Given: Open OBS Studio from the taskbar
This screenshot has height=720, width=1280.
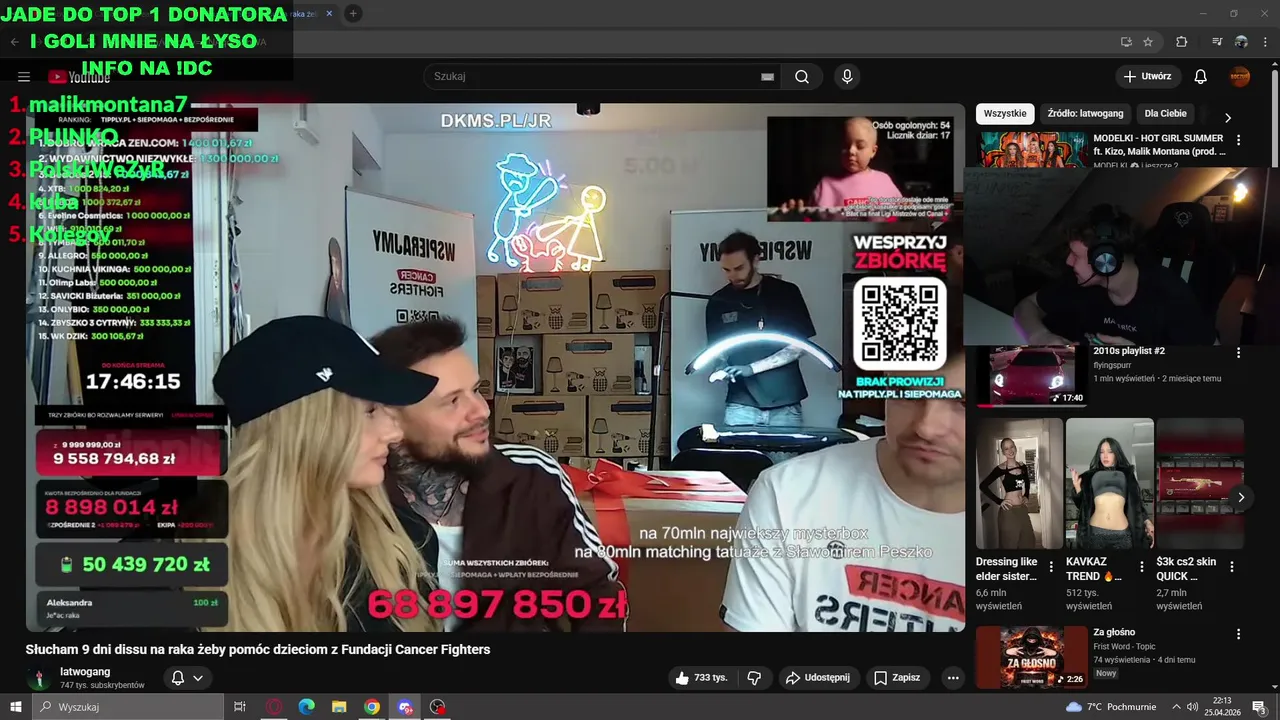Looking at the screenshot, I should pos(438,707).
